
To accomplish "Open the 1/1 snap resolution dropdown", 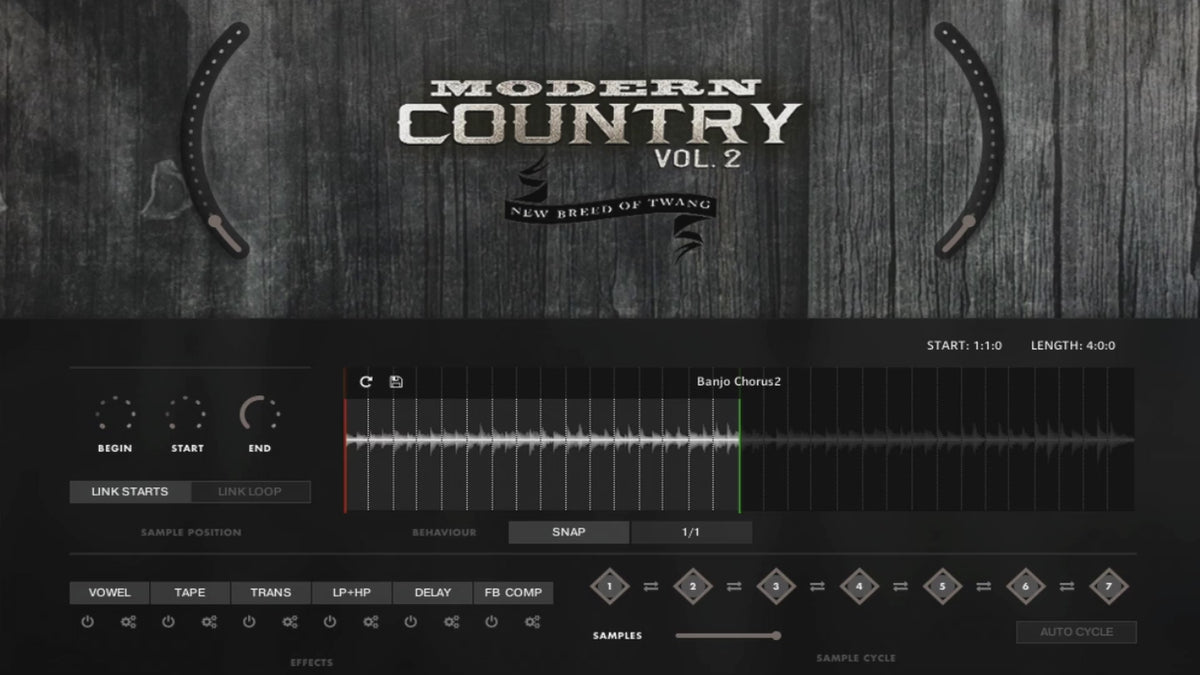I will pos(691,532).
